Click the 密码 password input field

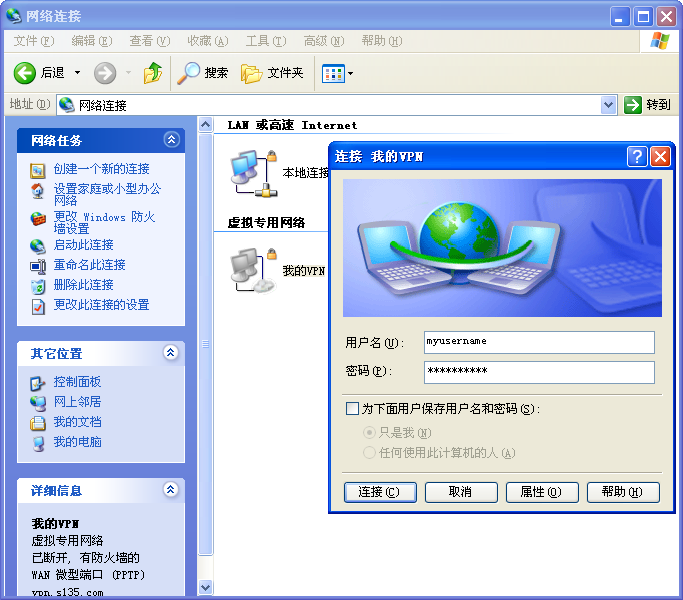(539, 372)
